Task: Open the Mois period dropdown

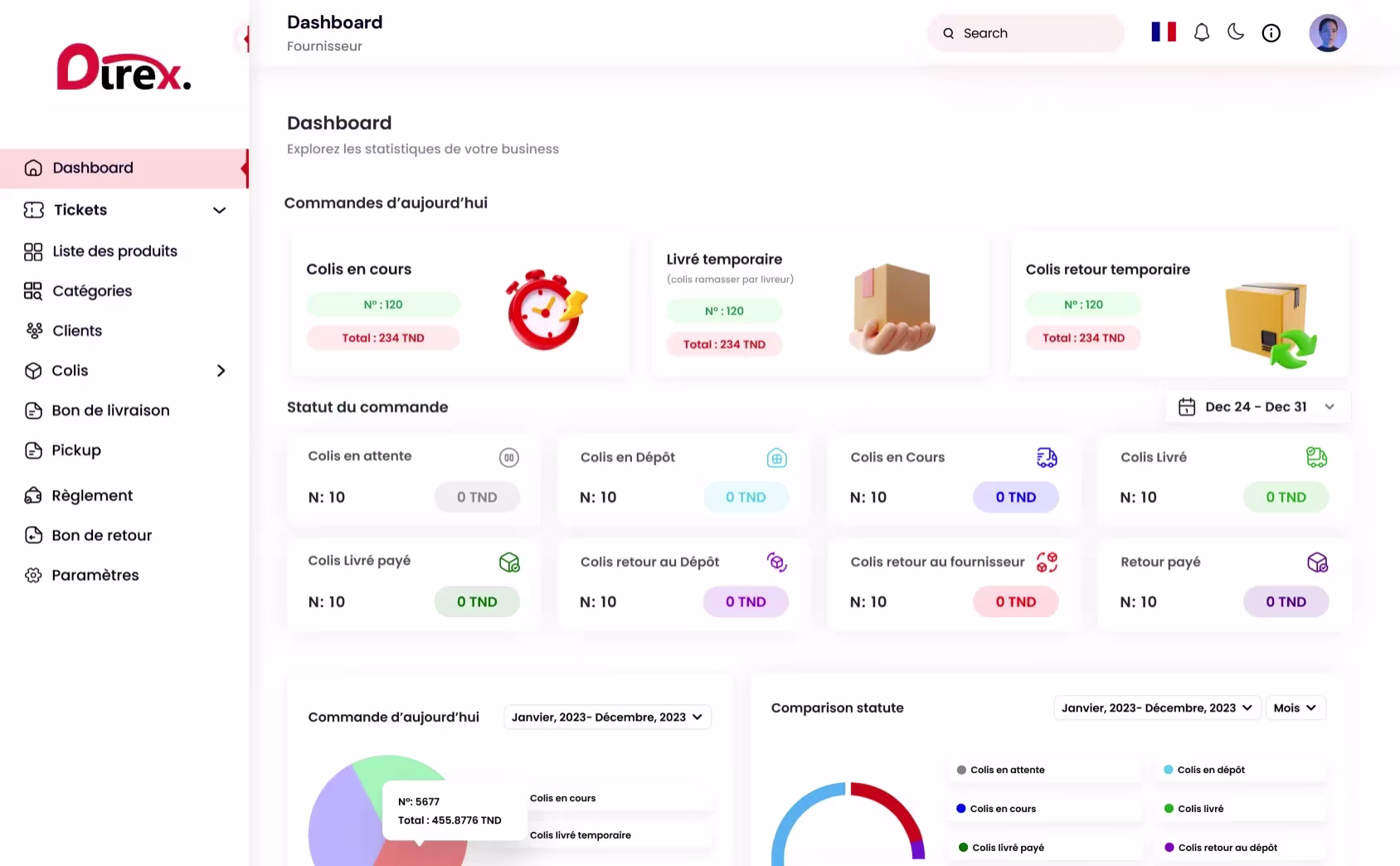Action: click(x=1295, y=708)
